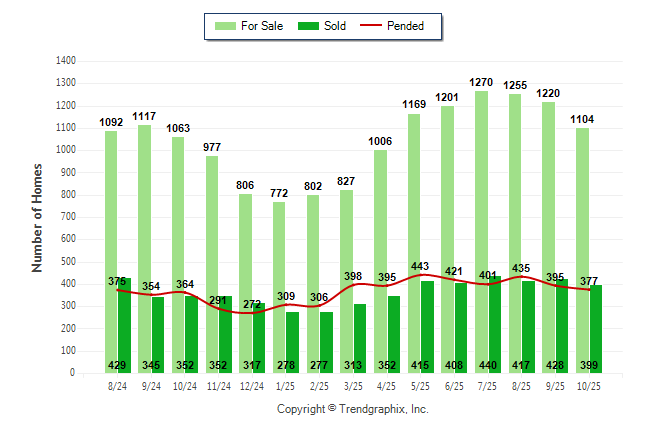Select the 7/25 For Sale bar labeled 1270

coord(481,200)
